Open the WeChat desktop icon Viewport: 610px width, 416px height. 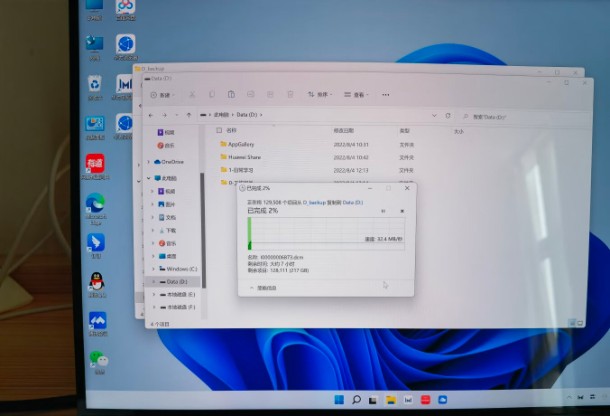(98, 359)
